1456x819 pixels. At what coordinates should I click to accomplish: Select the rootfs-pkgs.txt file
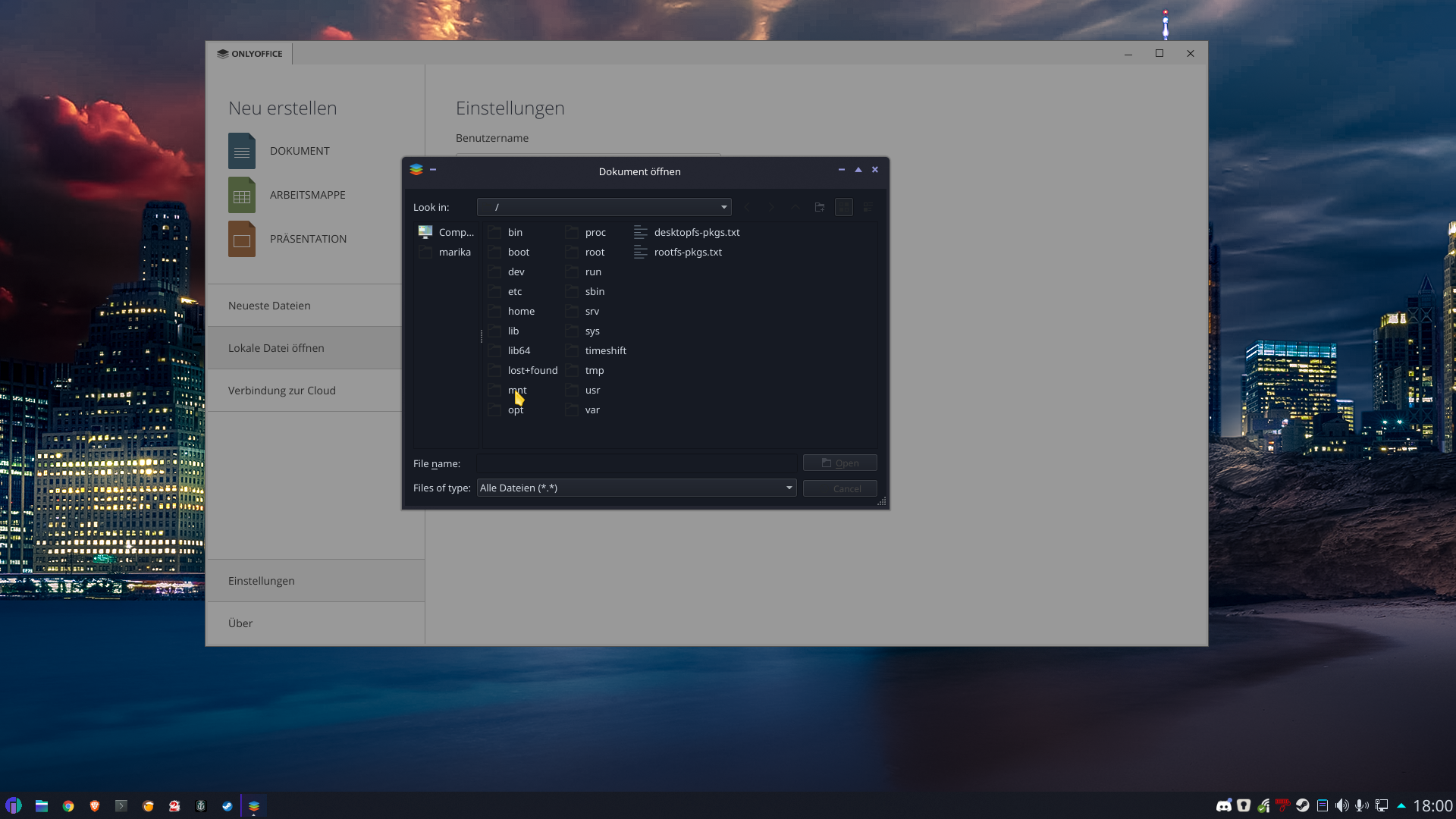688,252
